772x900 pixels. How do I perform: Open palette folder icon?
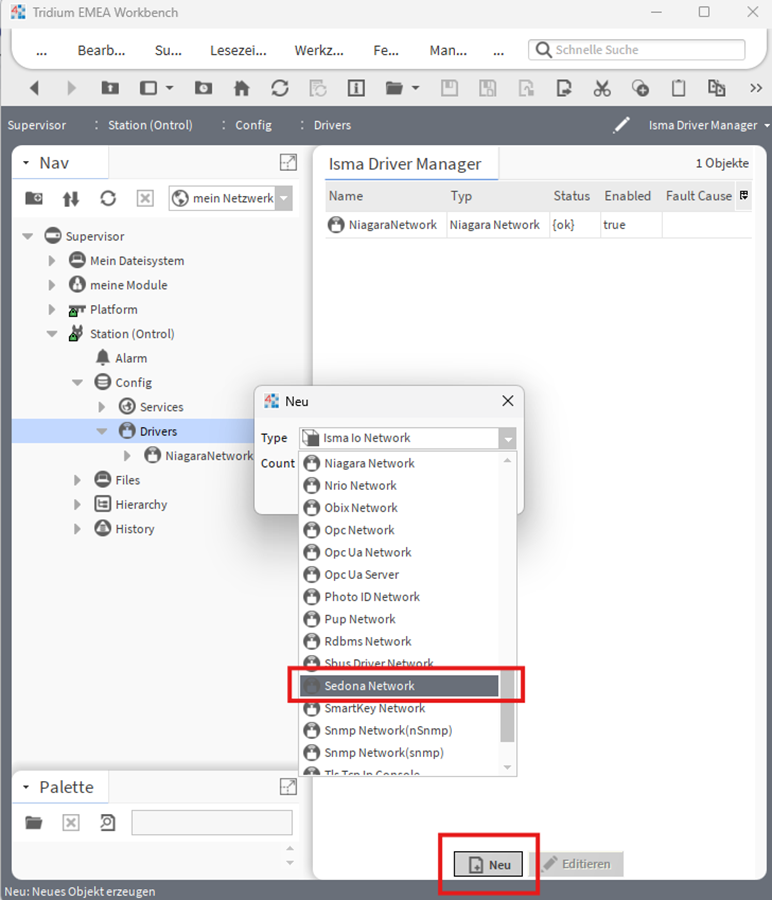pos(34,823)
